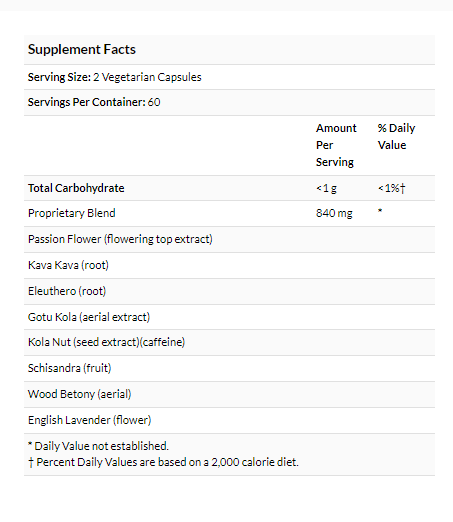Image resolution: width=453 pixels, height=522 pixels.
Task: Click the Amount Per Serving column header
Action: coord(336,145)
